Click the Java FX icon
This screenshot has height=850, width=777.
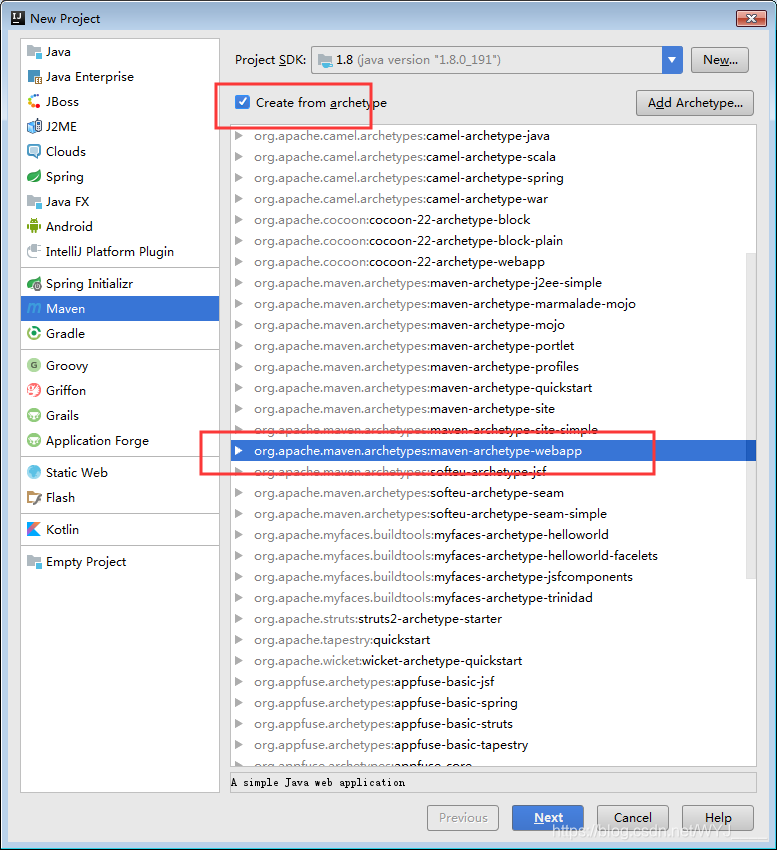click(34, 202)
